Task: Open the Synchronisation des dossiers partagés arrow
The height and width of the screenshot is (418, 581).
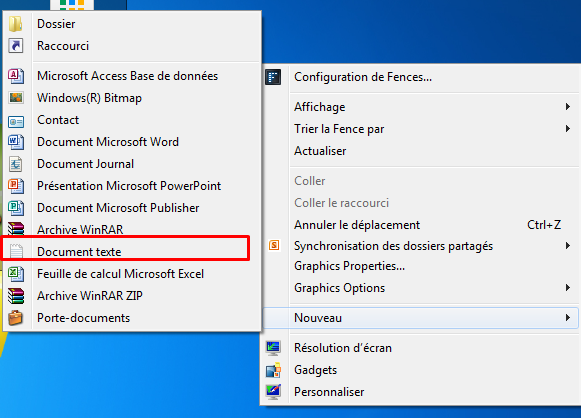Action: pos(568,245)
